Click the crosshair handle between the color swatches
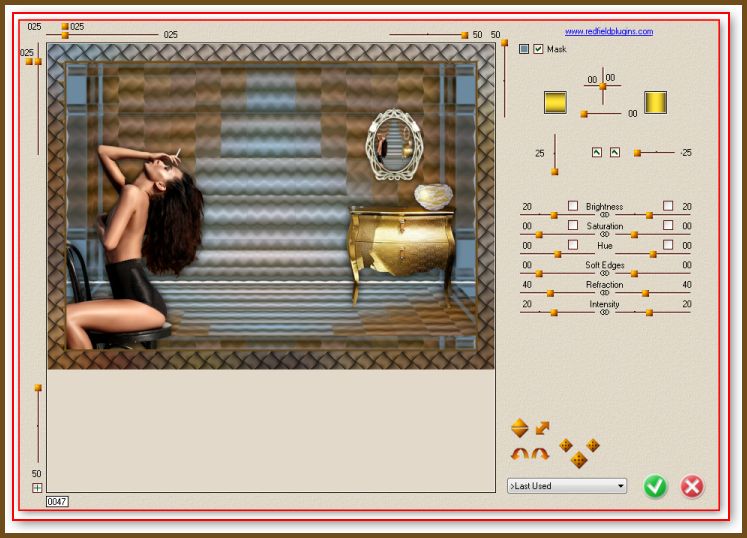This screenshot has height=538, width=747. coord(603,86)
